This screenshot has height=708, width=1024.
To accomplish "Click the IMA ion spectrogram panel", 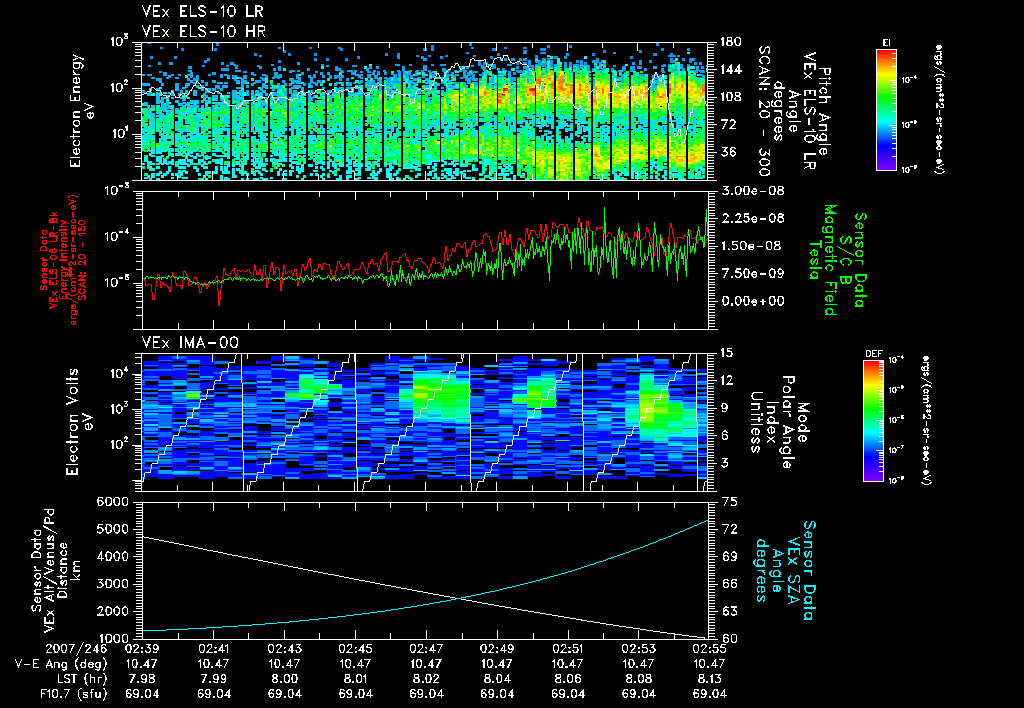I will click(424, 422).
